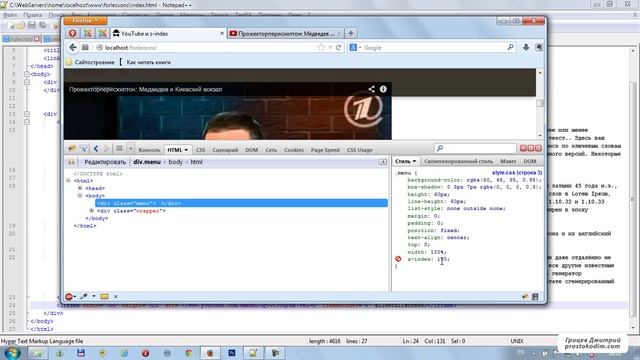The width and height of the screenshot is (640, 360).
Task: Open the HTML tab dropdown arrow
Action: click(186, 150)
